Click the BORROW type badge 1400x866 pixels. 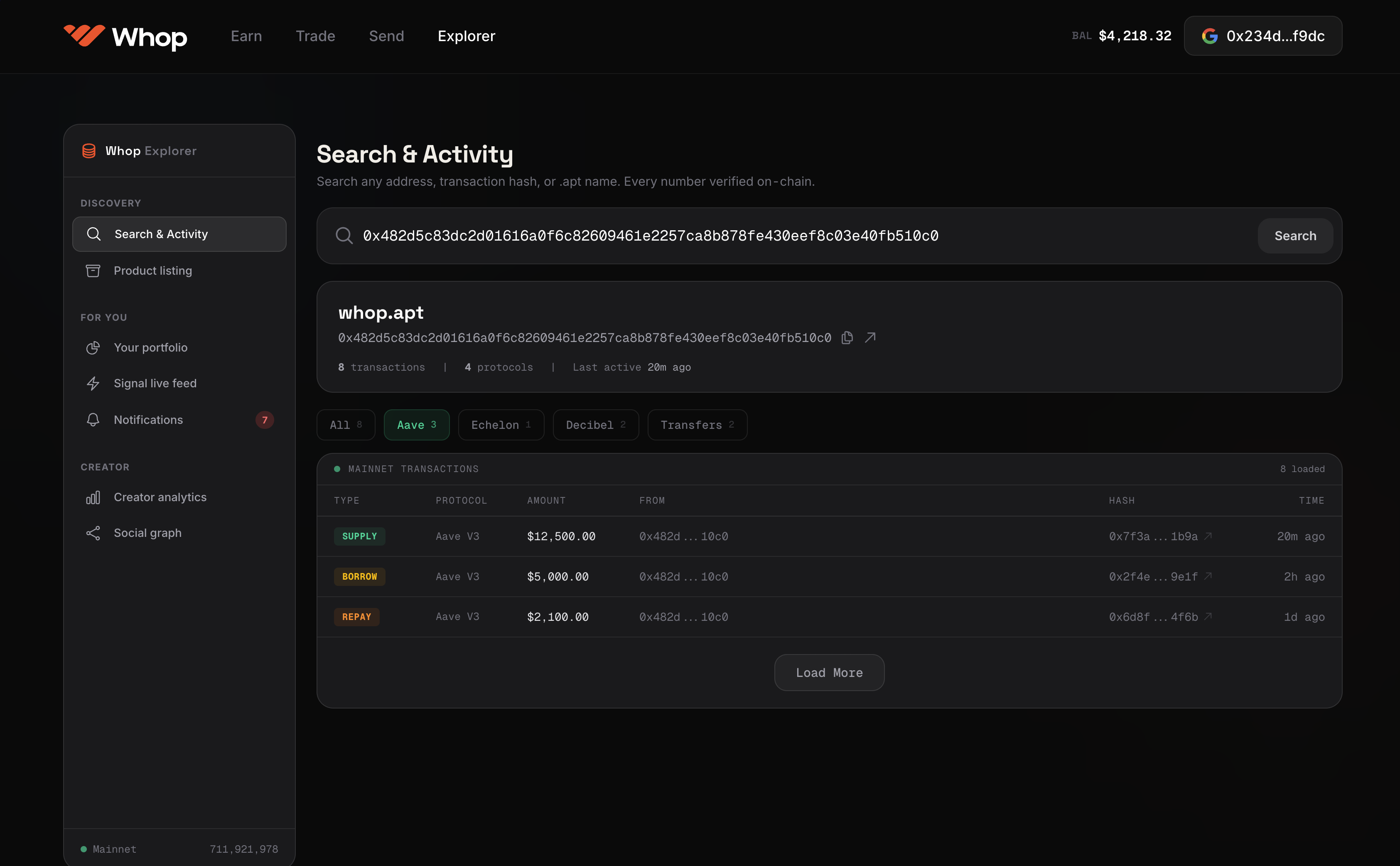pyautogui.click(x=360, y=576)
